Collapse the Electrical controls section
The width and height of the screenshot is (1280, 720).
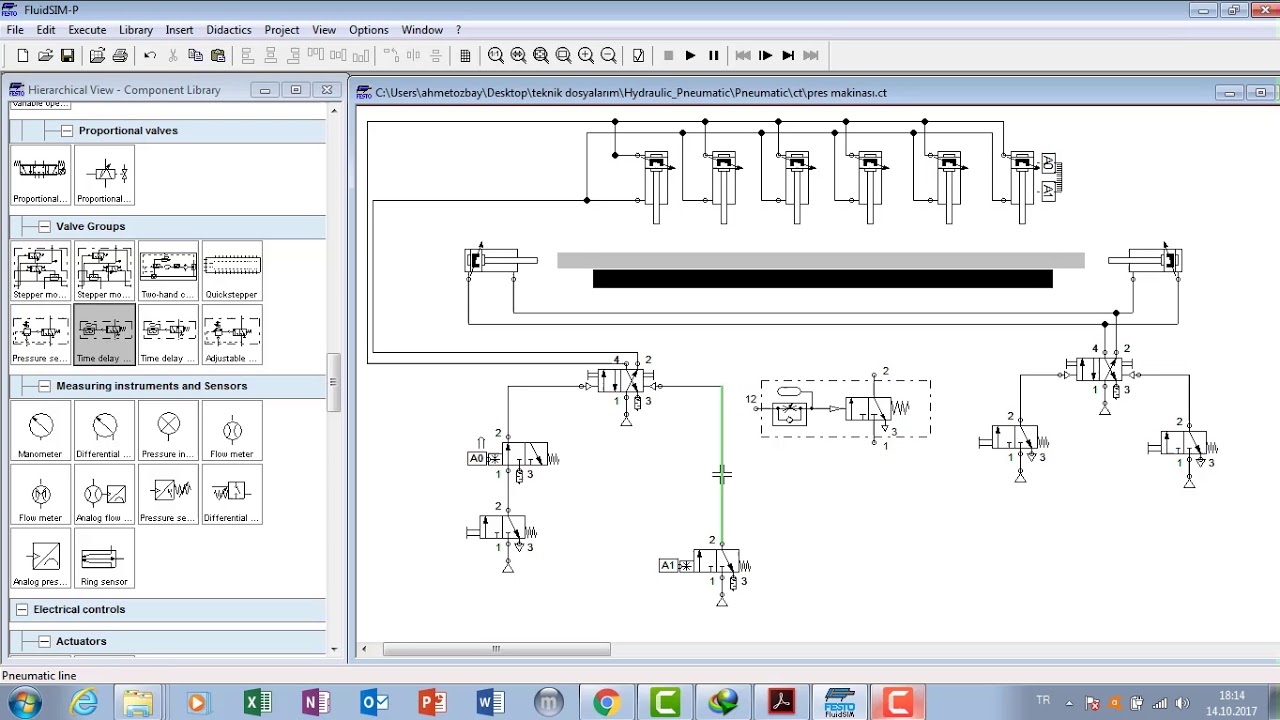coord(21,609)
